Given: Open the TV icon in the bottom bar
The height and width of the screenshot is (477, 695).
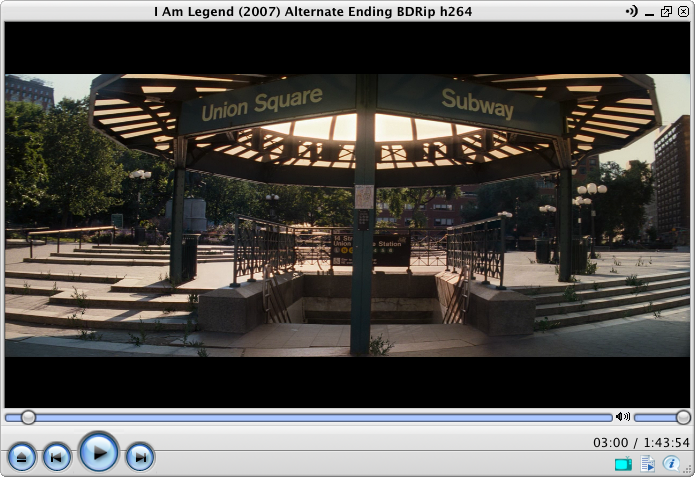Looking at the screenshot, I should click(623, 464).
